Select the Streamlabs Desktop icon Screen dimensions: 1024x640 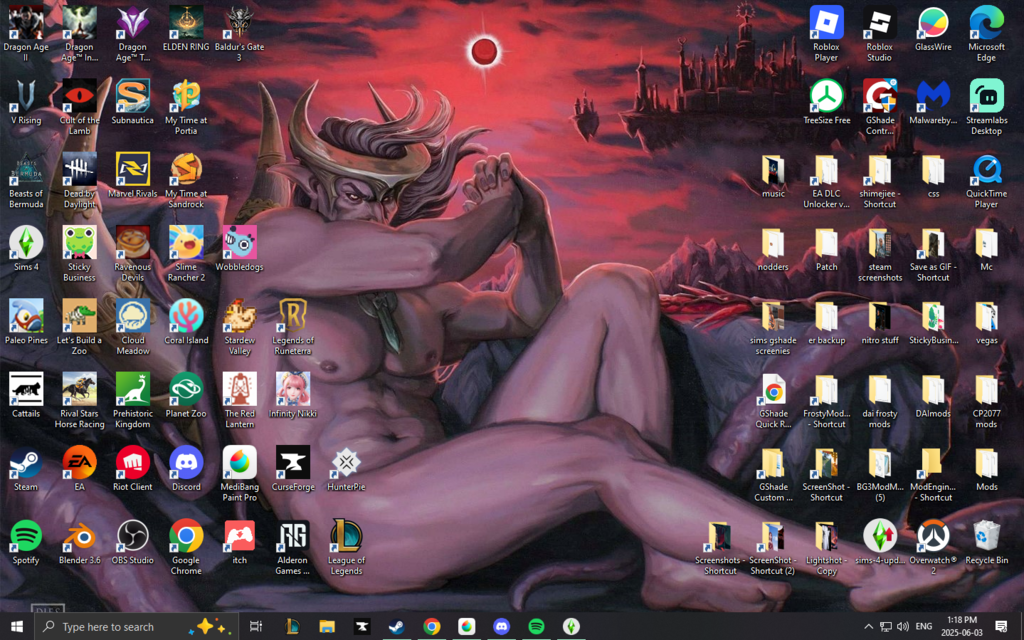tap(987, 108)
